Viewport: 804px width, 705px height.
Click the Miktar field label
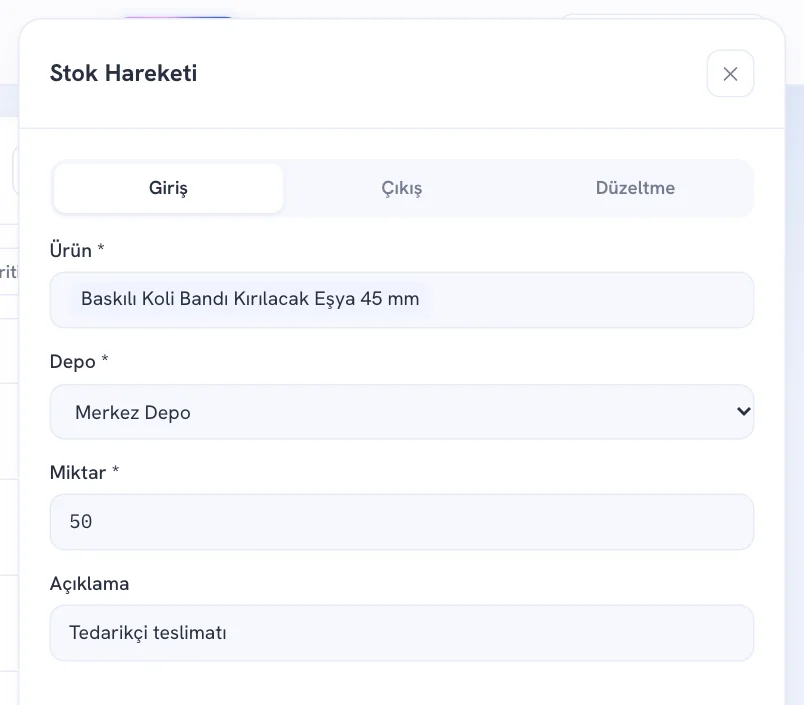[x=84, y=472]
